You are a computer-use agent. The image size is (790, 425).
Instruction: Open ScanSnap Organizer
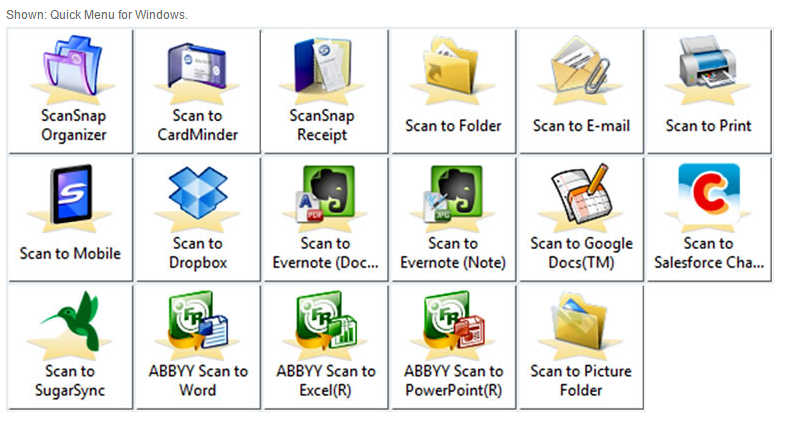click(70, 91)
